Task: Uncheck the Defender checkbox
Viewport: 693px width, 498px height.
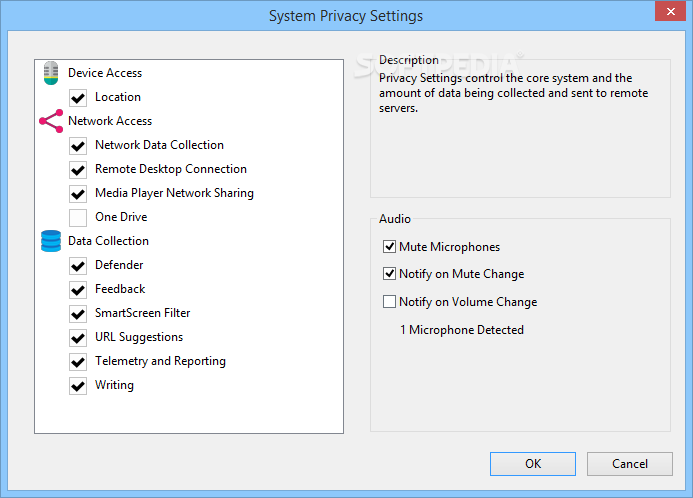Action: [78, 266]
